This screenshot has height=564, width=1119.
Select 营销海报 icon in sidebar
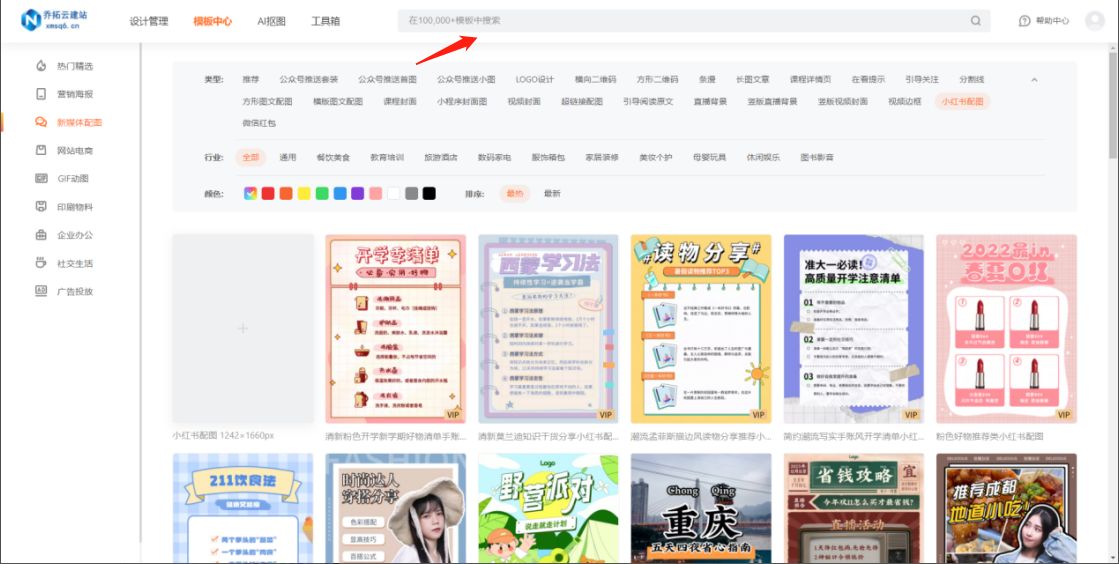41,94
